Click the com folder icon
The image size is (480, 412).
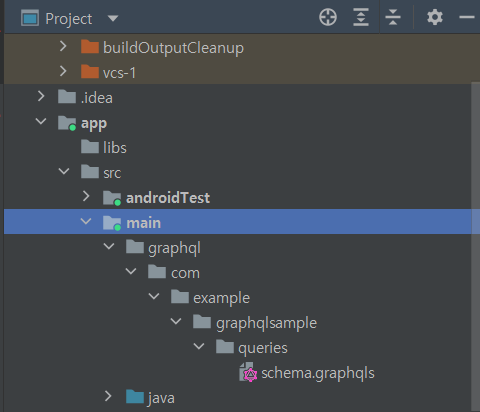pyautogui.click(x=157, y=272)
